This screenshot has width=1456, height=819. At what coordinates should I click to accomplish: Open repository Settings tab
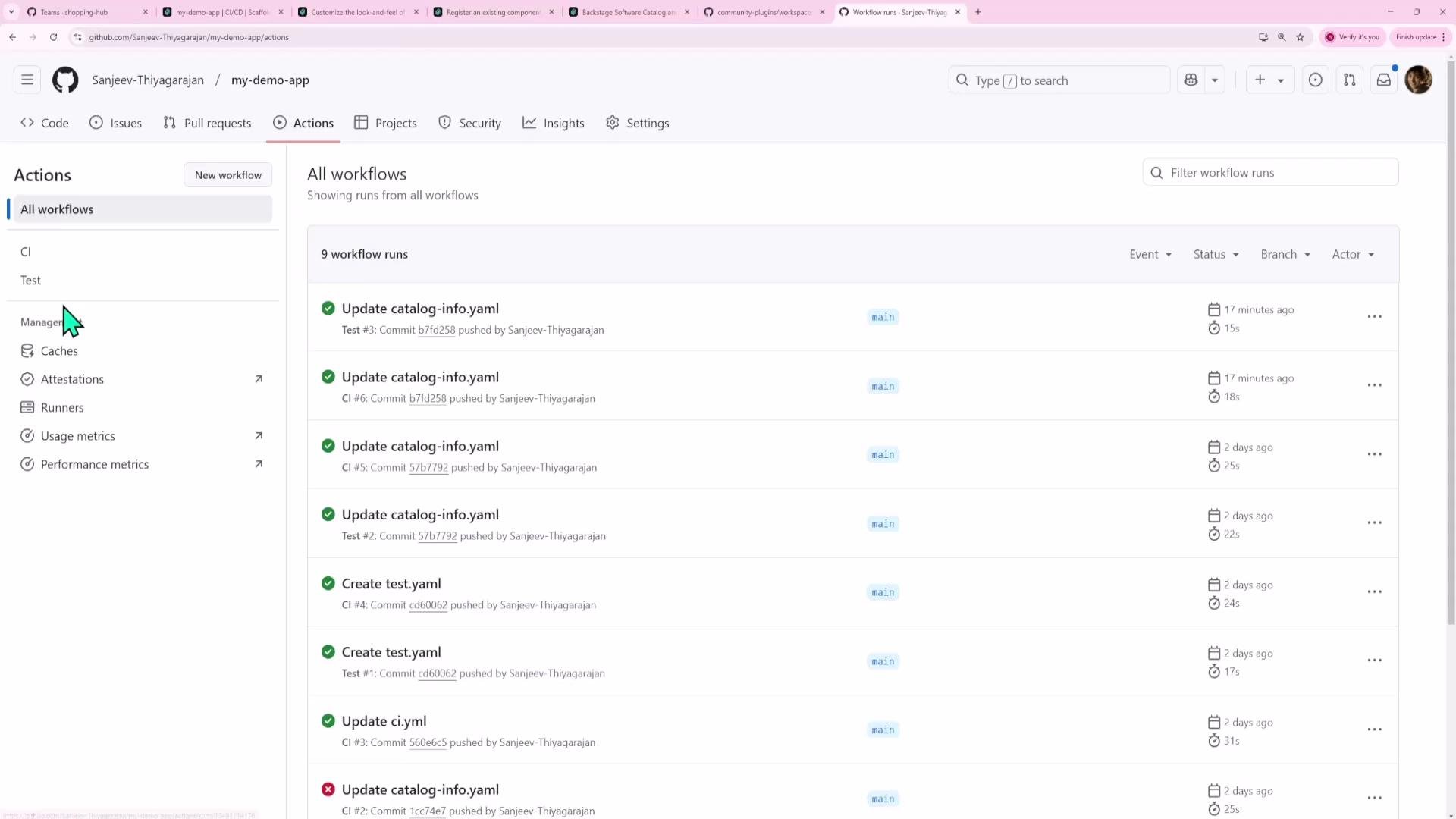[x=638, y=123]
